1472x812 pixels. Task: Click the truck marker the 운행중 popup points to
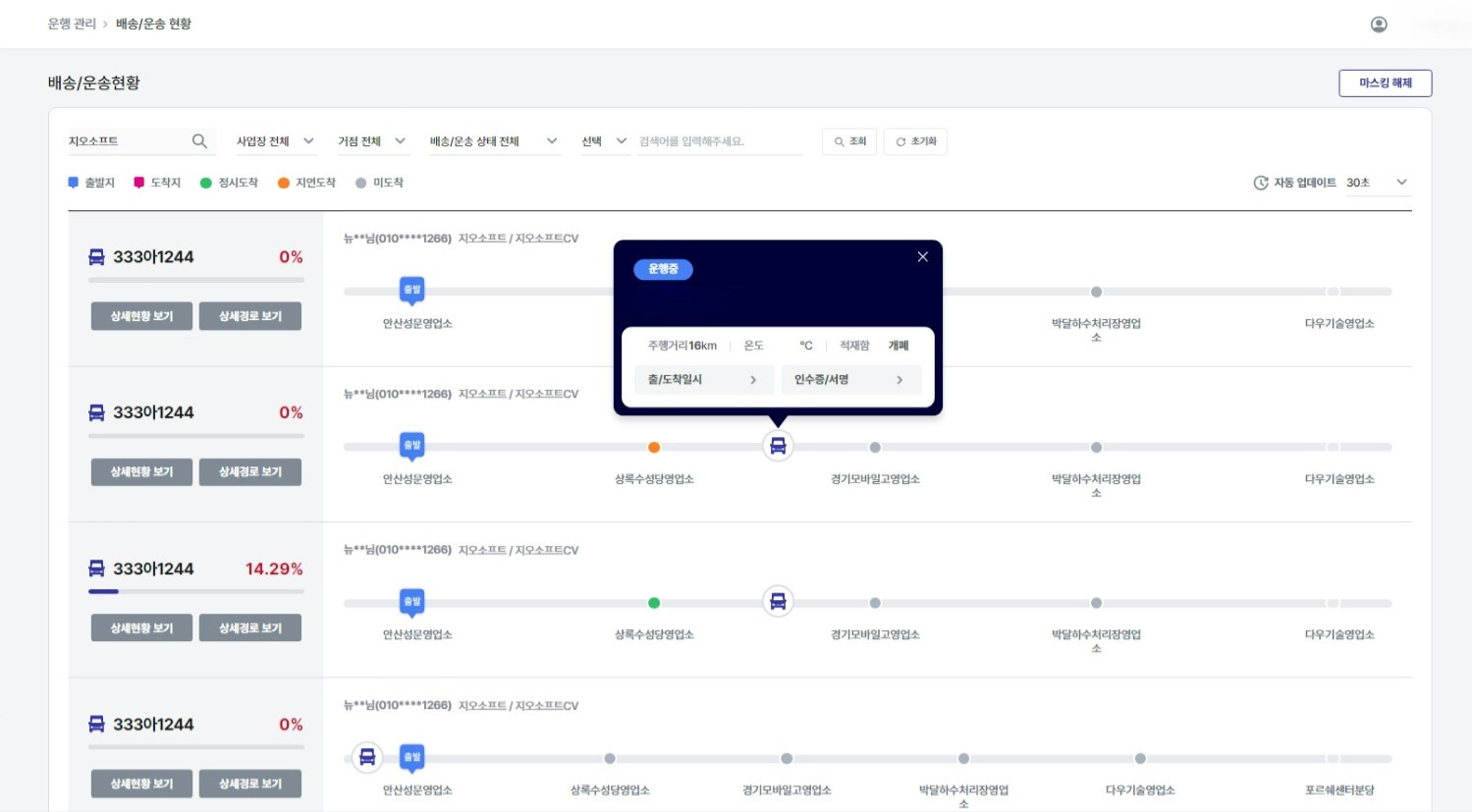778,447
